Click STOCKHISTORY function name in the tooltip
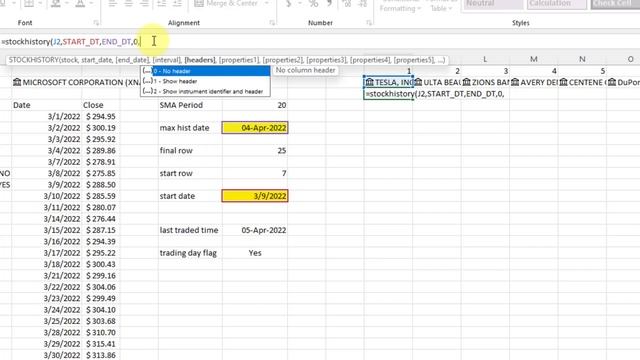The height and width of the screenshot is (360, 640). (34, 60)
